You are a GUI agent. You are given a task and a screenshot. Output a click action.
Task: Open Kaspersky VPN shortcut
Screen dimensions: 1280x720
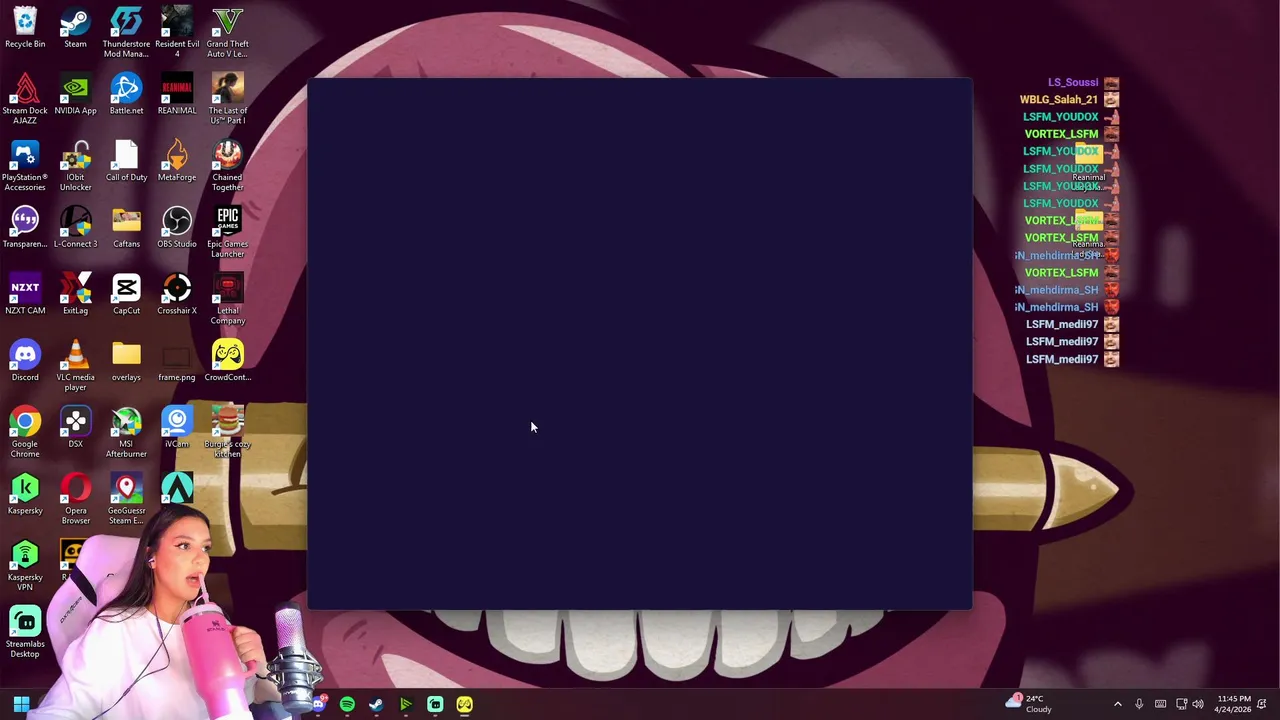click(25, 566)
